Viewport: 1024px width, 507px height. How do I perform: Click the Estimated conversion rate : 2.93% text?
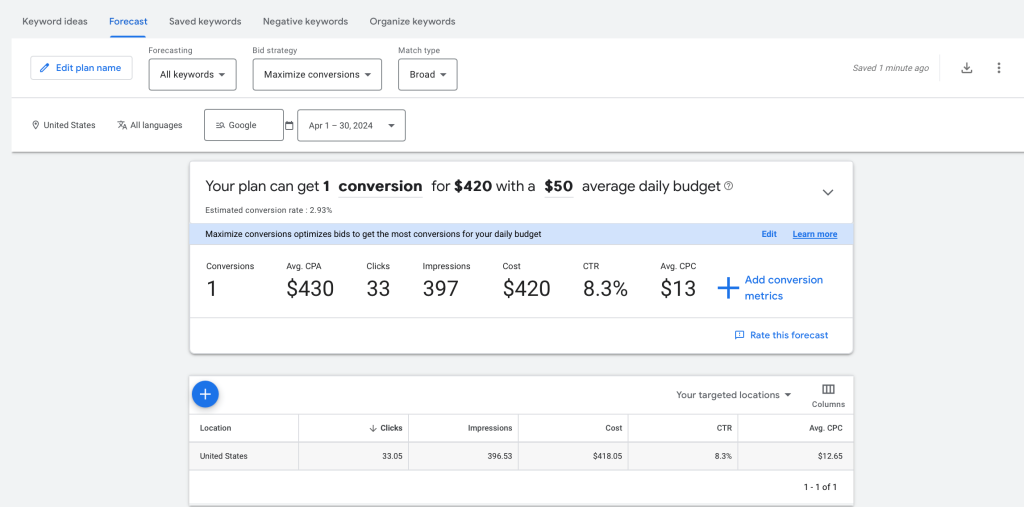(x=268, y=210)
